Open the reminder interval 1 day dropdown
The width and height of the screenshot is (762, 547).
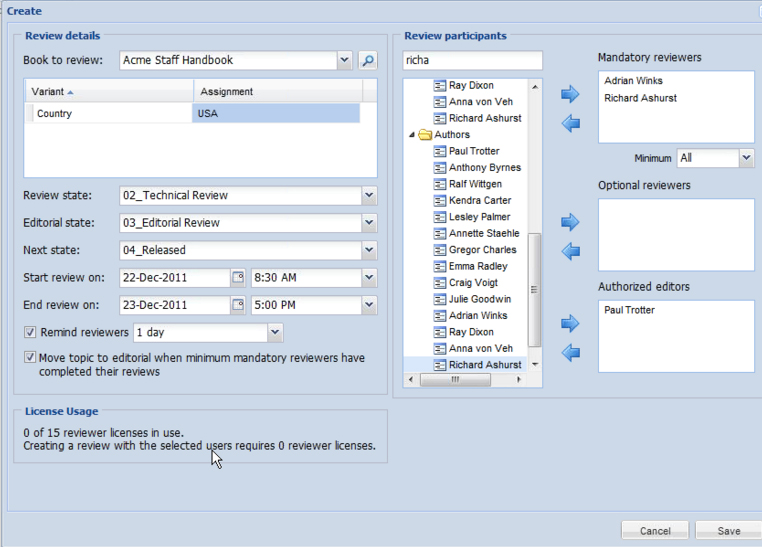(x=275, y=332)
